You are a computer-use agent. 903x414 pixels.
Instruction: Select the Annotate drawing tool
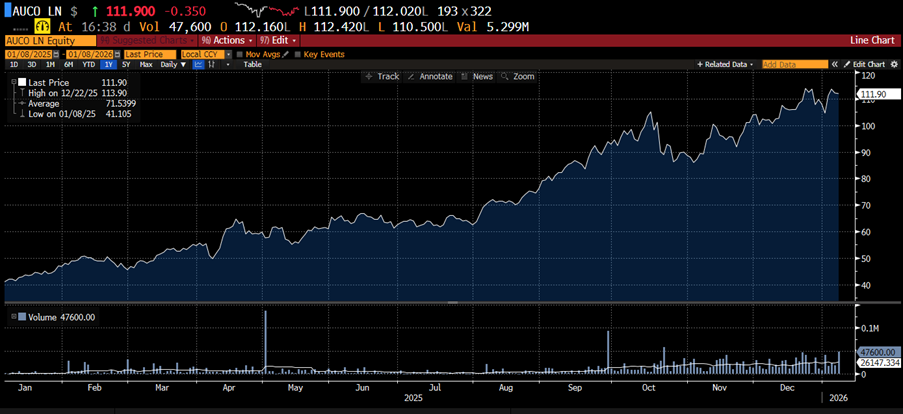(x=430, y=76)
